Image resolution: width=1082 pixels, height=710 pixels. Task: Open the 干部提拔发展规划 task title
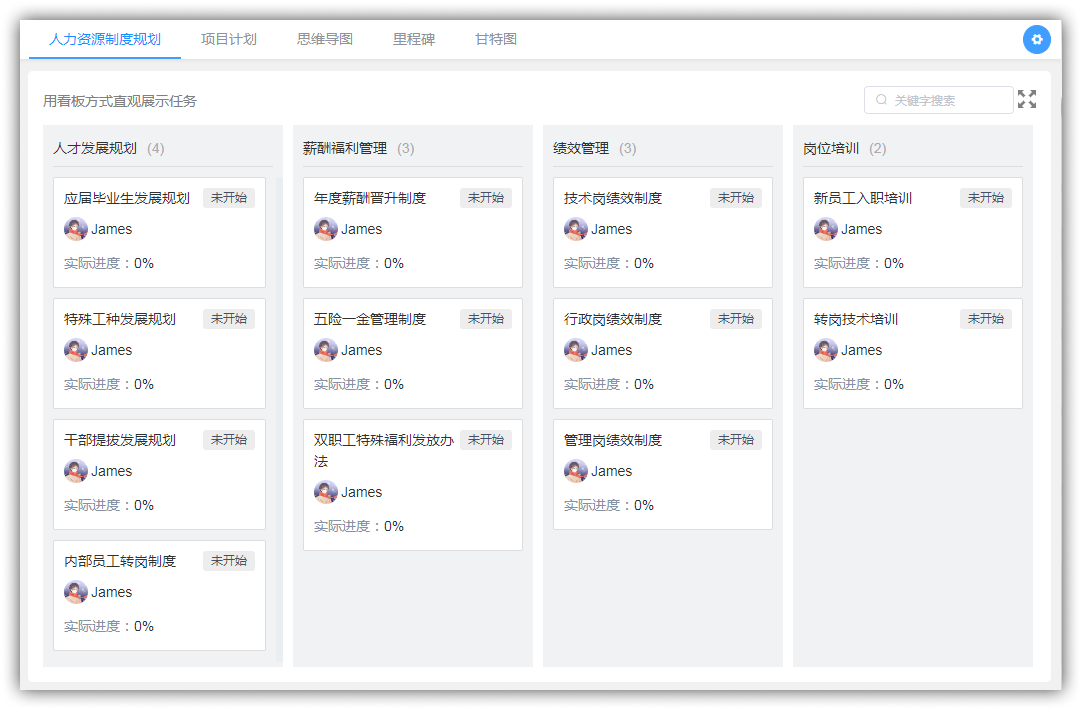tap(120, 440)
